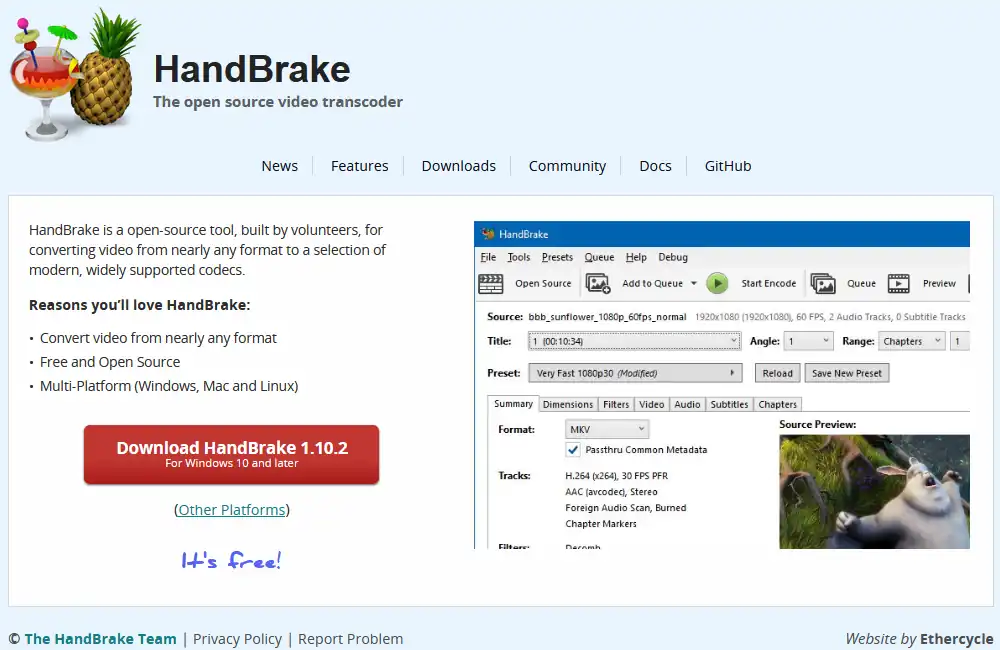This screenshot has height=650, width=1000.
Task: Open the Range dropdown set to Chapters
Action: tap(911, 341)
